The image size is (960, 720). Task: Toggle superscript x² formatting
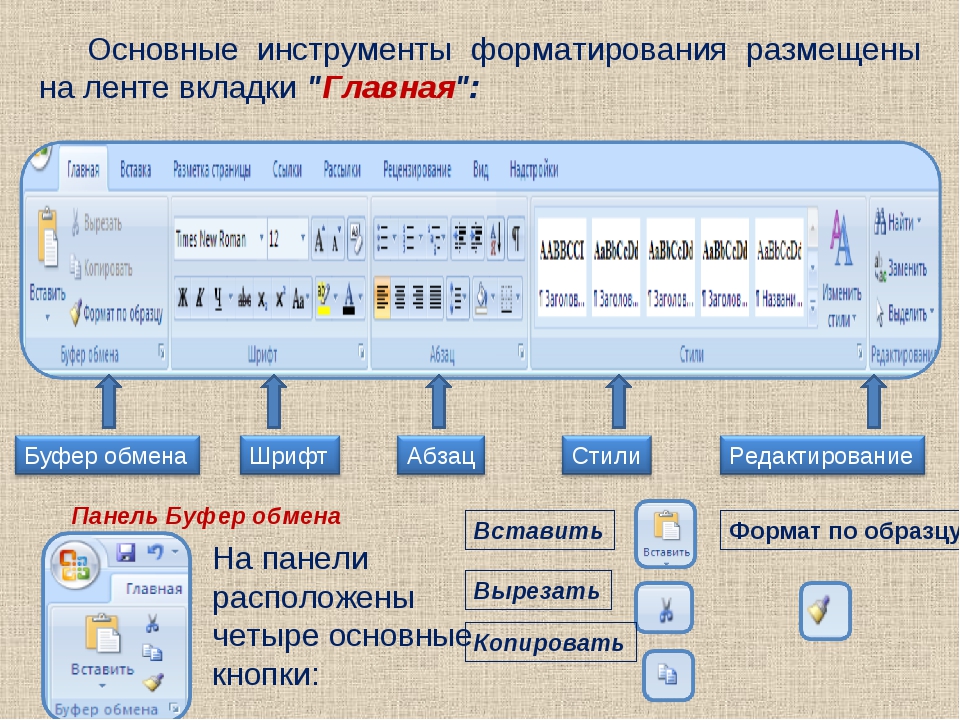point(280,298)
